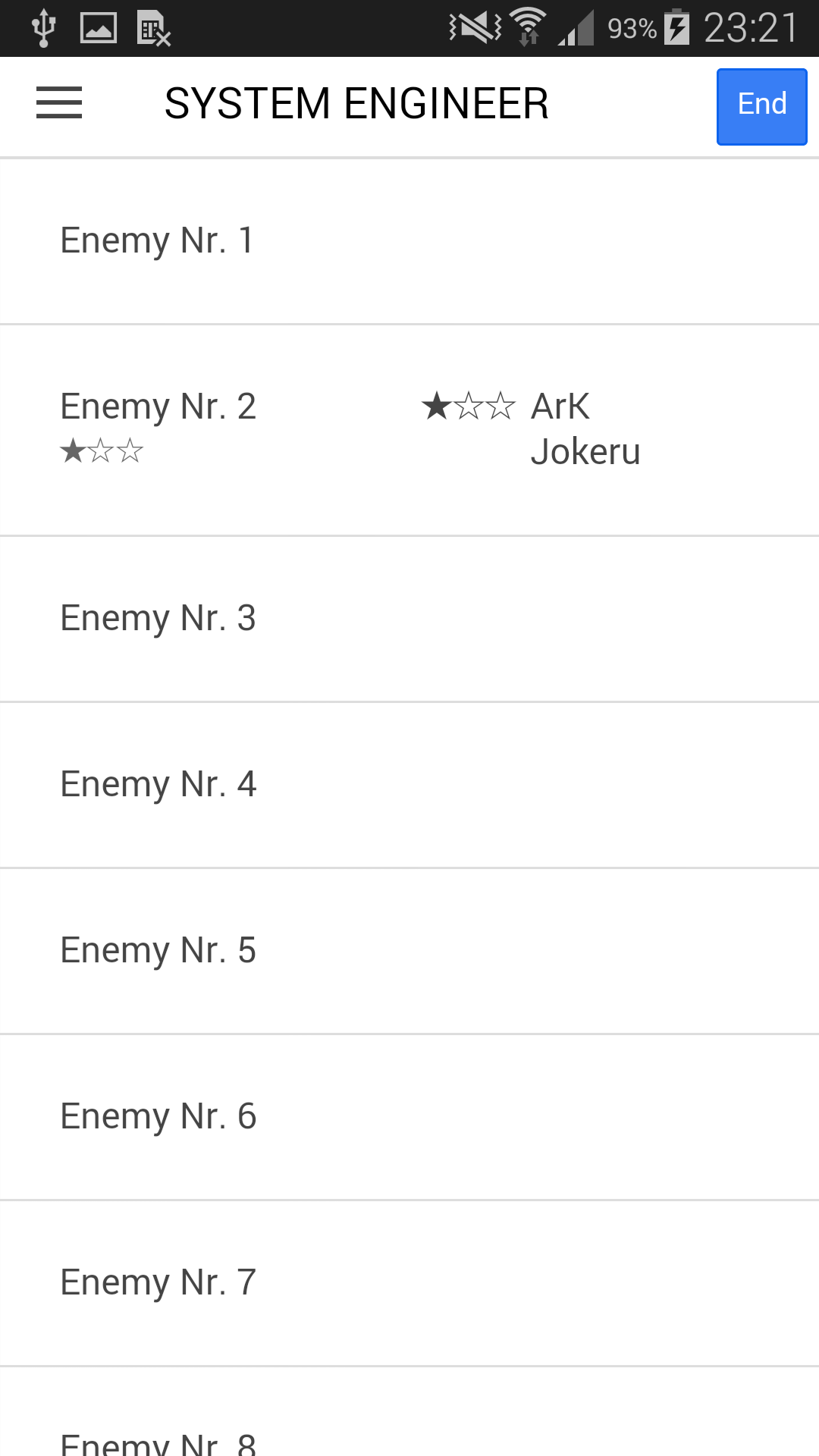Select Enemy Nr. 8 row
This screenshot has width=819, height=1456.
[409, 1412]
